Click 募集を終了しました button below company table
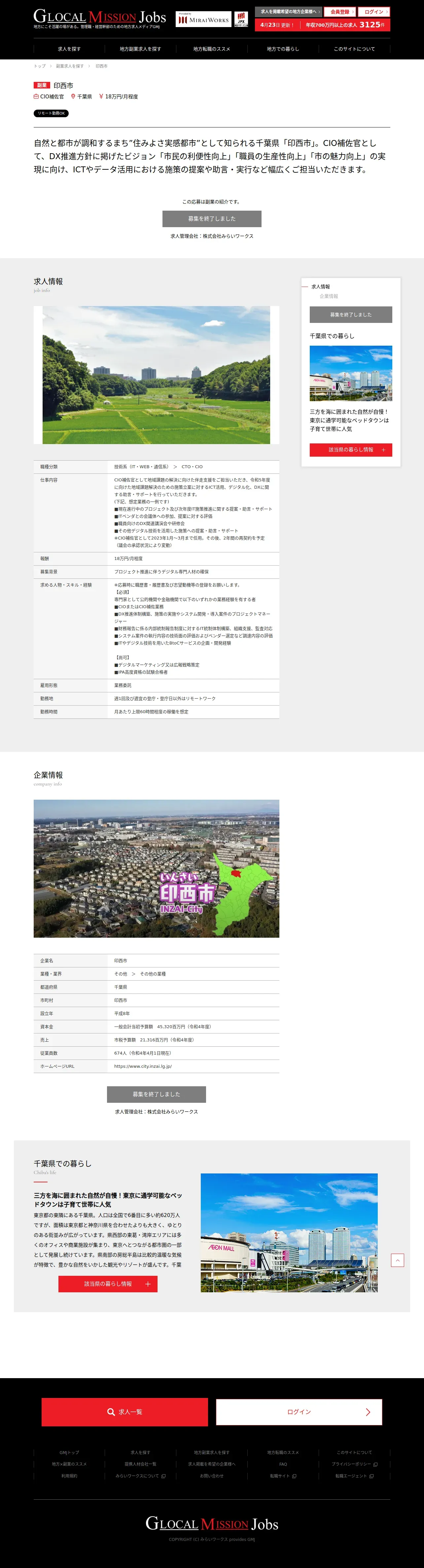The height and width of the screenshot is (1568, 424). pos(157,1094)
